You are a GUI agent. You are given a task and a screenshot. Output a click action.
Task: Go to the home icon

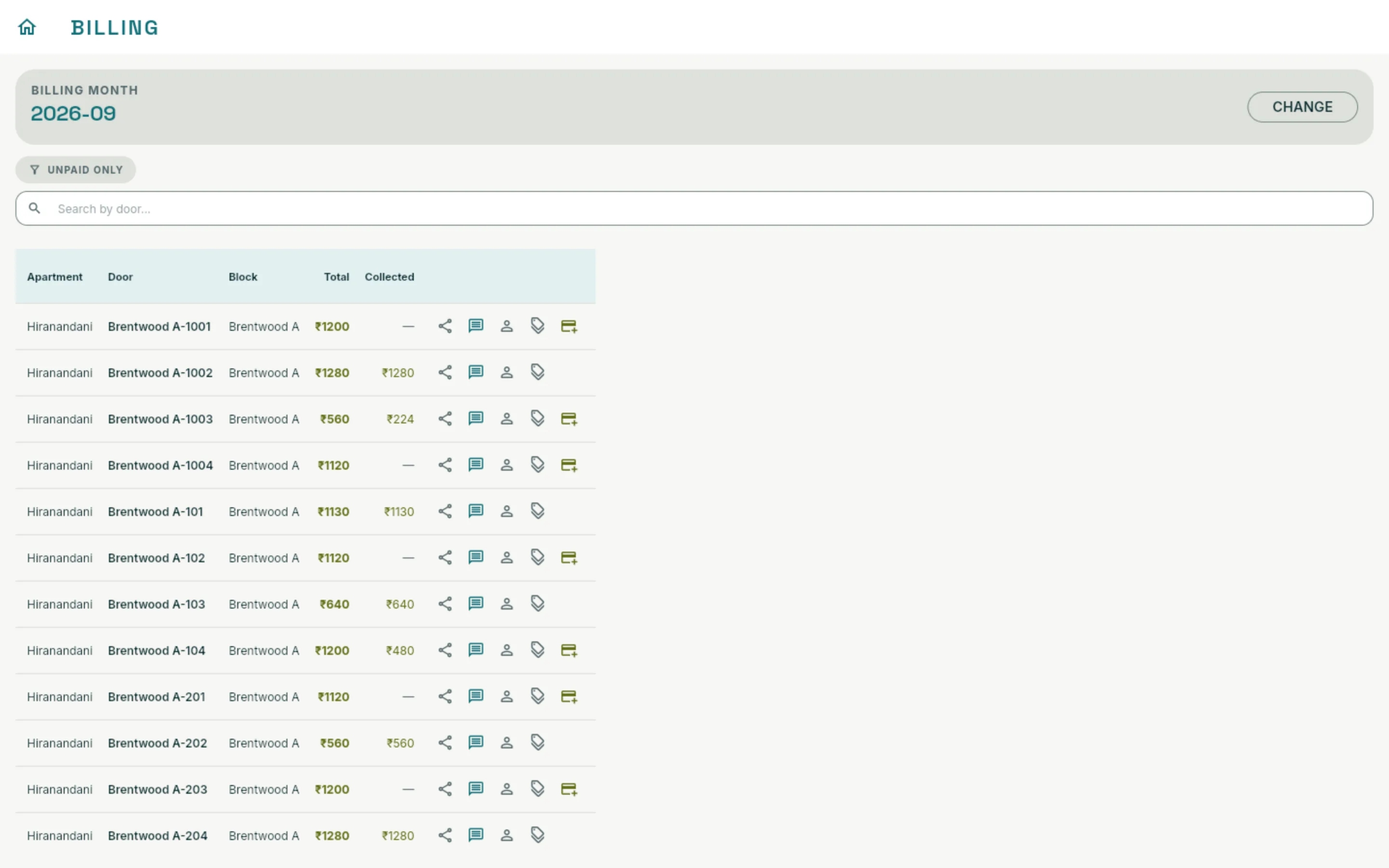[x=27, y=27]
